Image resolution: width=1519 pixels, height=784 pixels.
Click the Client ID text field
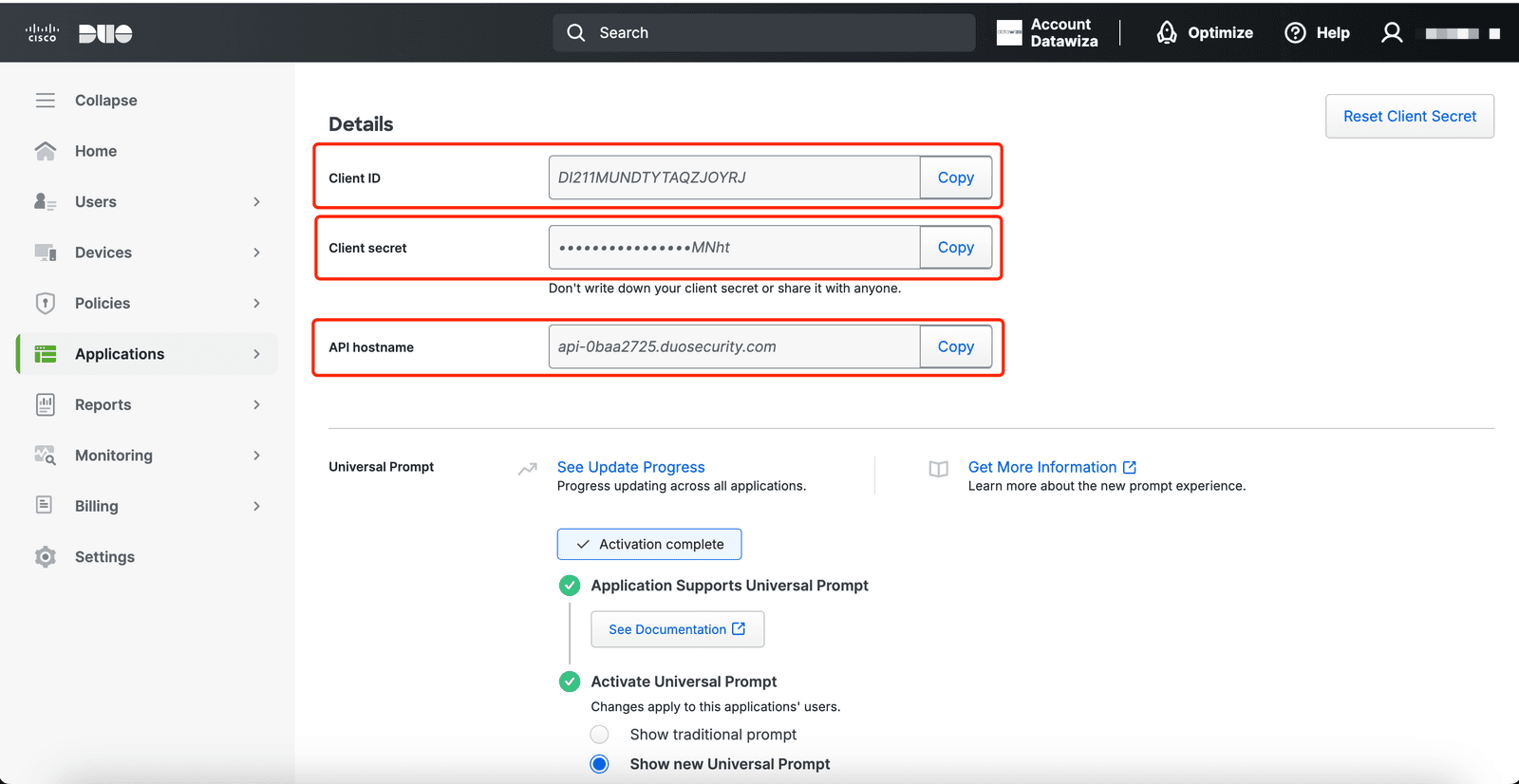point(734,177)
